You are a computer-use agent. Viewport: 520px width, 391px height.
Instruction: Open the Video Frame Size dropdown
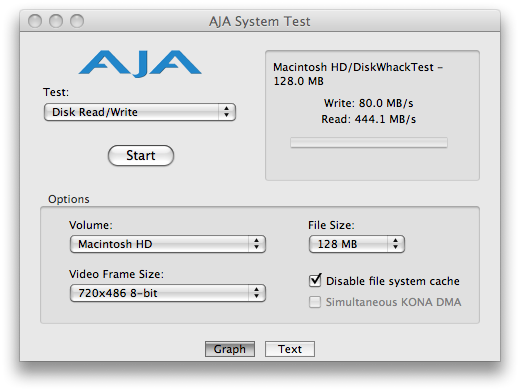tap(168, 293)
